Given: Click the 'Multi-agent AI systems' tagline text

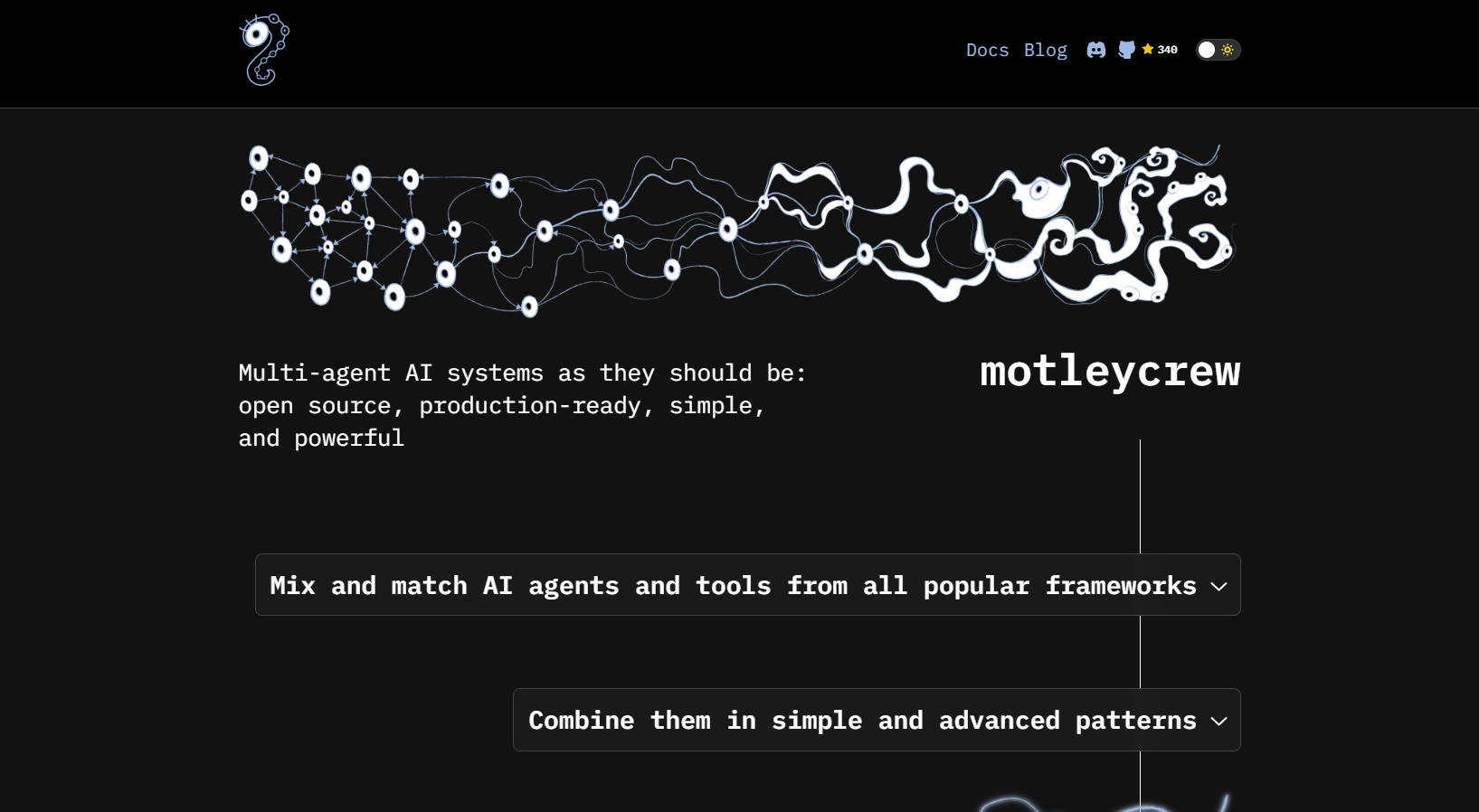Looking at the screenshot, I should (x=522, y=406).
